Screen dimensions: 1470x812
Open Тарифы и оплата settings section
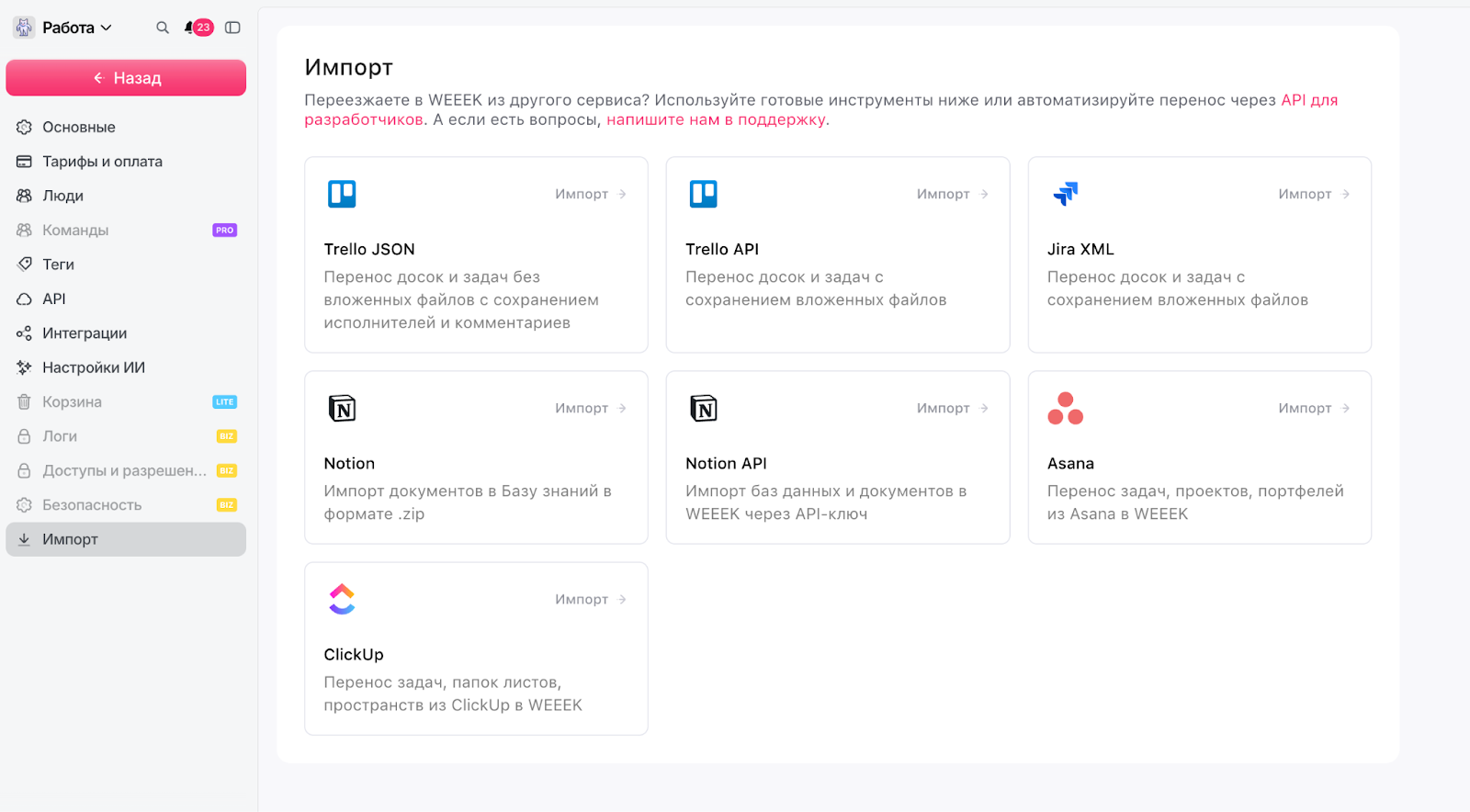(x=102, y=162)
